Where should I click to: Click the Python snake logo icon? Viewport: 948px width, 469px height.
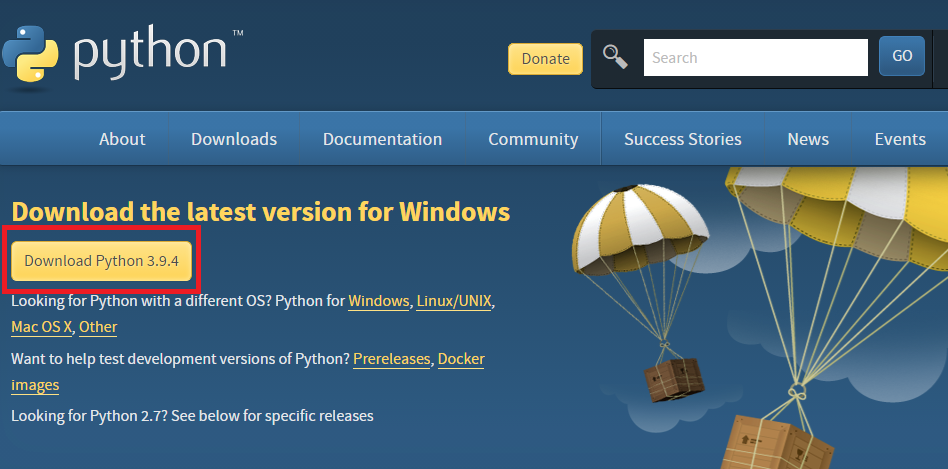click(30, 54)
